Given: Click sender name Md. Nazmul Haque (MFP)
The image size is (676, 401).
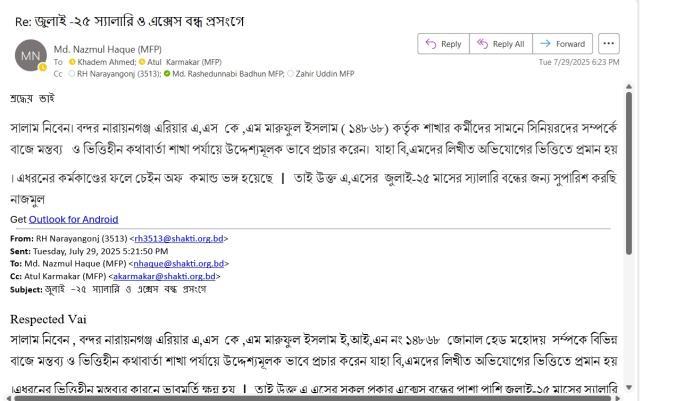Looking at the screenshot, I should [x=108, y=49].
